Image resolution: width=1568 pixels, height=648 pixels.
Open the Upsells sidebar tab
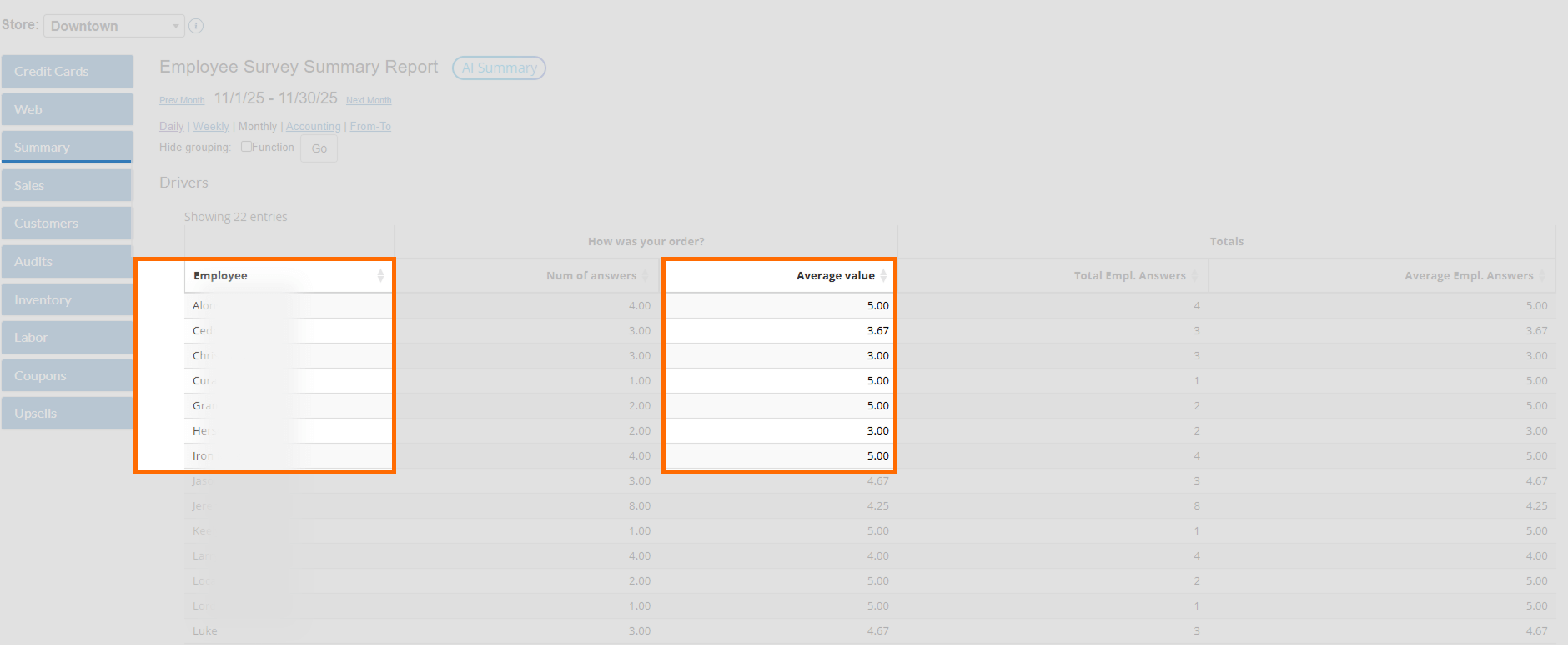coord(67,414)
